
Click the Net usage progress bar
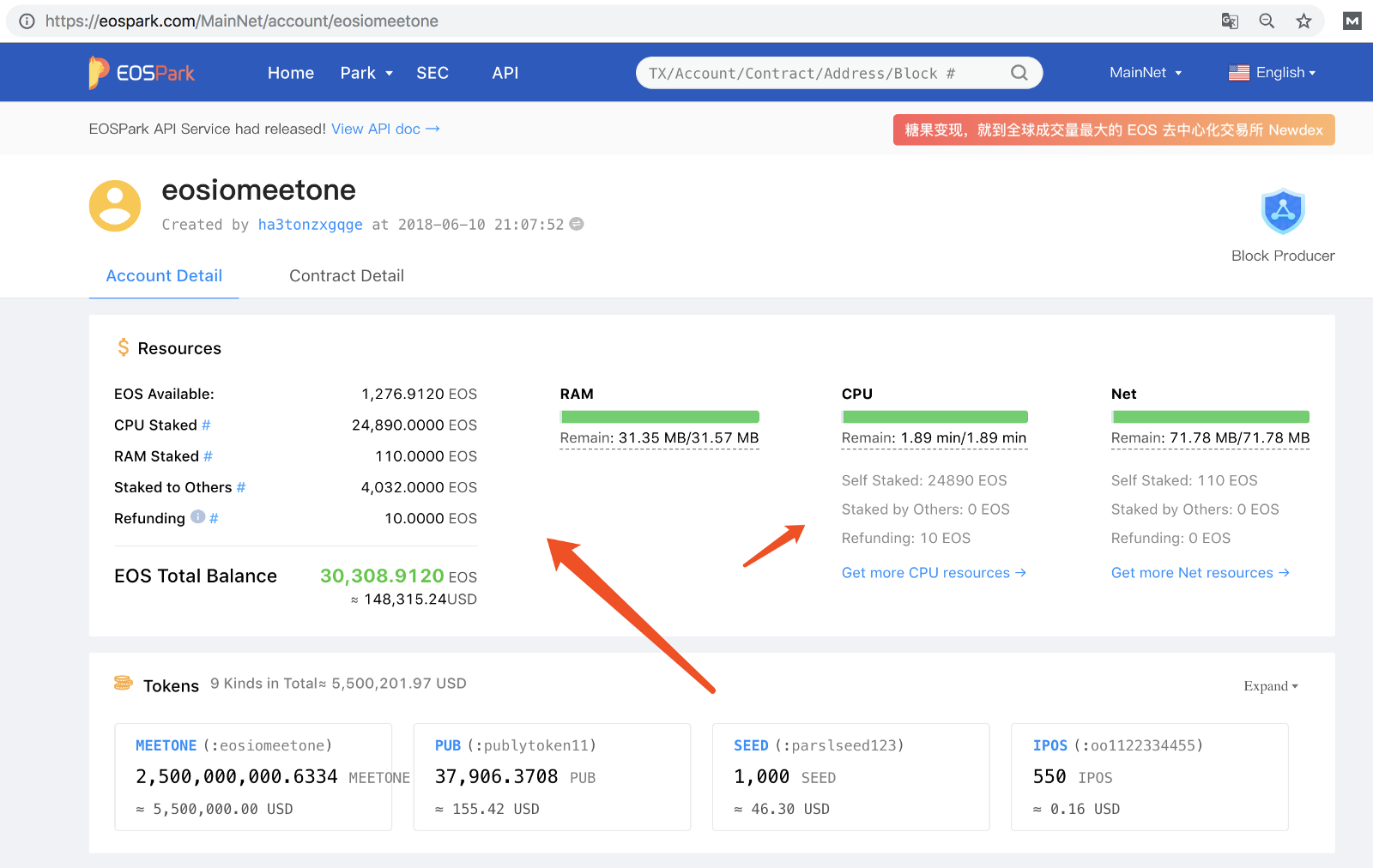[1211, 417]
